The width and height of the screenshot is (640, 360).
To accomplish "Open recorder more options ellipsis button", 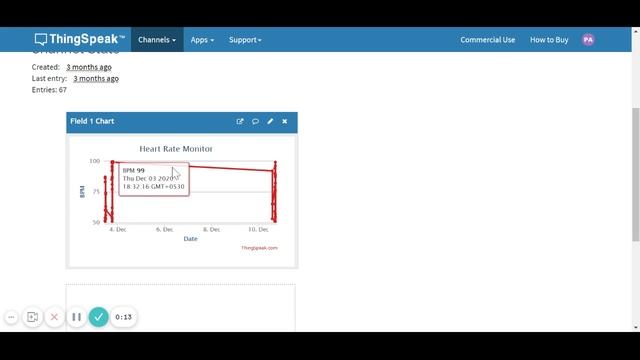I will point(11,317).
